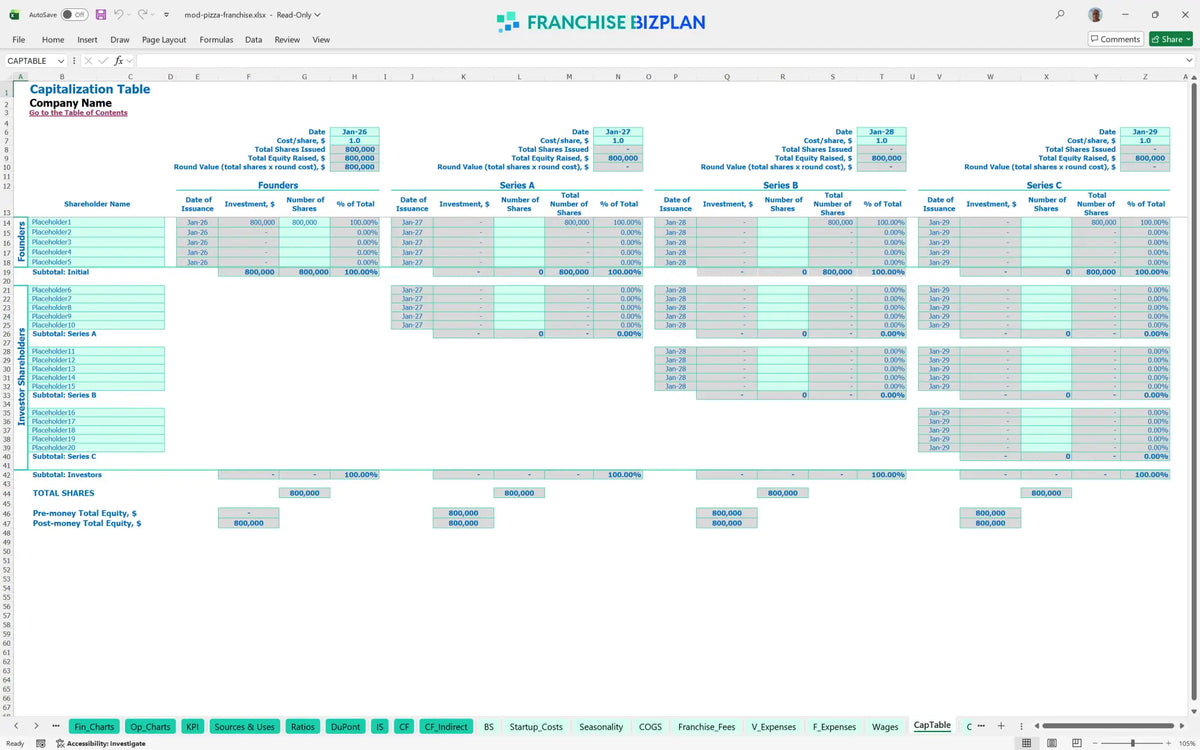Viewport: 1200px width, 750px height.
Task: Click the Insert Function fx icon
Action: coord(118,60)
